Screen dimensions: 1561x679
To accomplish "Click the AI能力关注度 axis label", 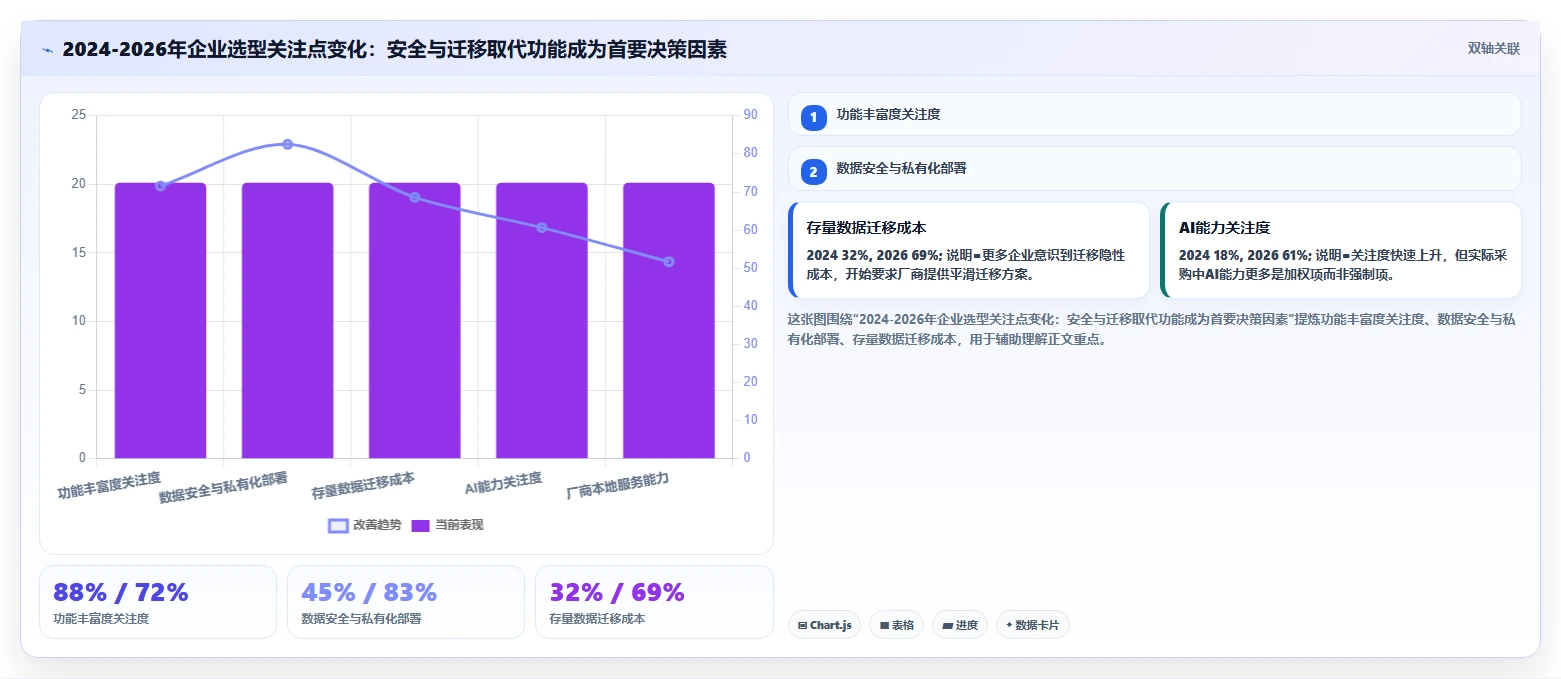I will click(x=503, y=484).
